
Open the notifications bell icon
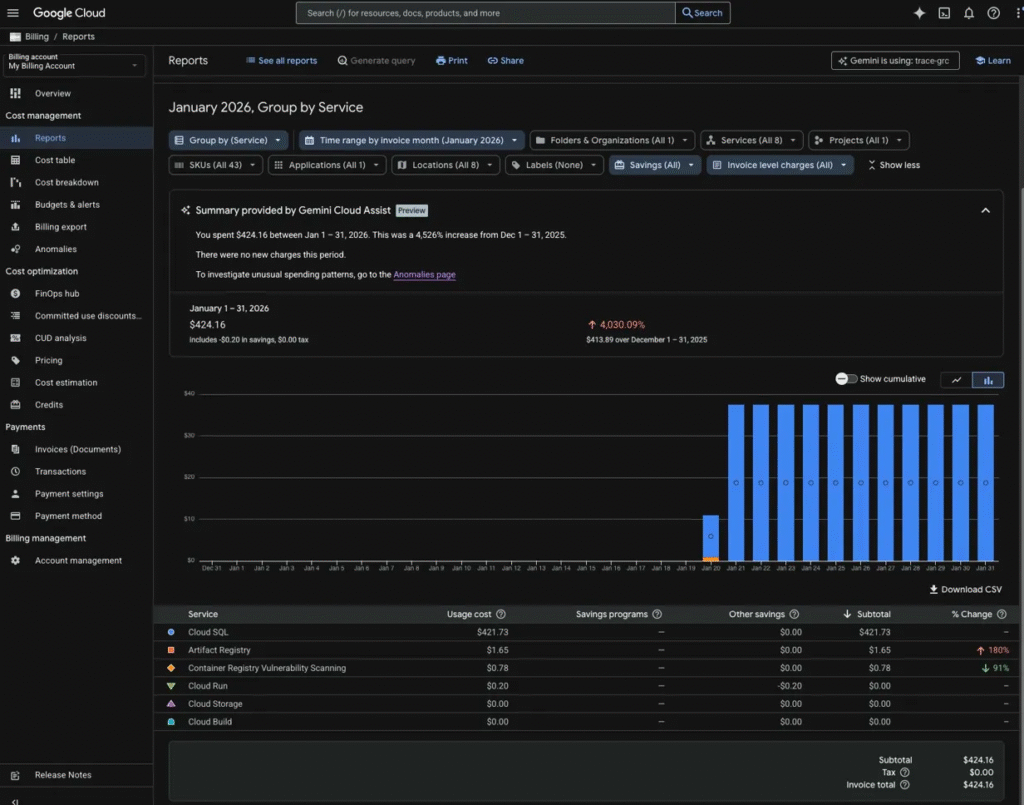point(969,13)
